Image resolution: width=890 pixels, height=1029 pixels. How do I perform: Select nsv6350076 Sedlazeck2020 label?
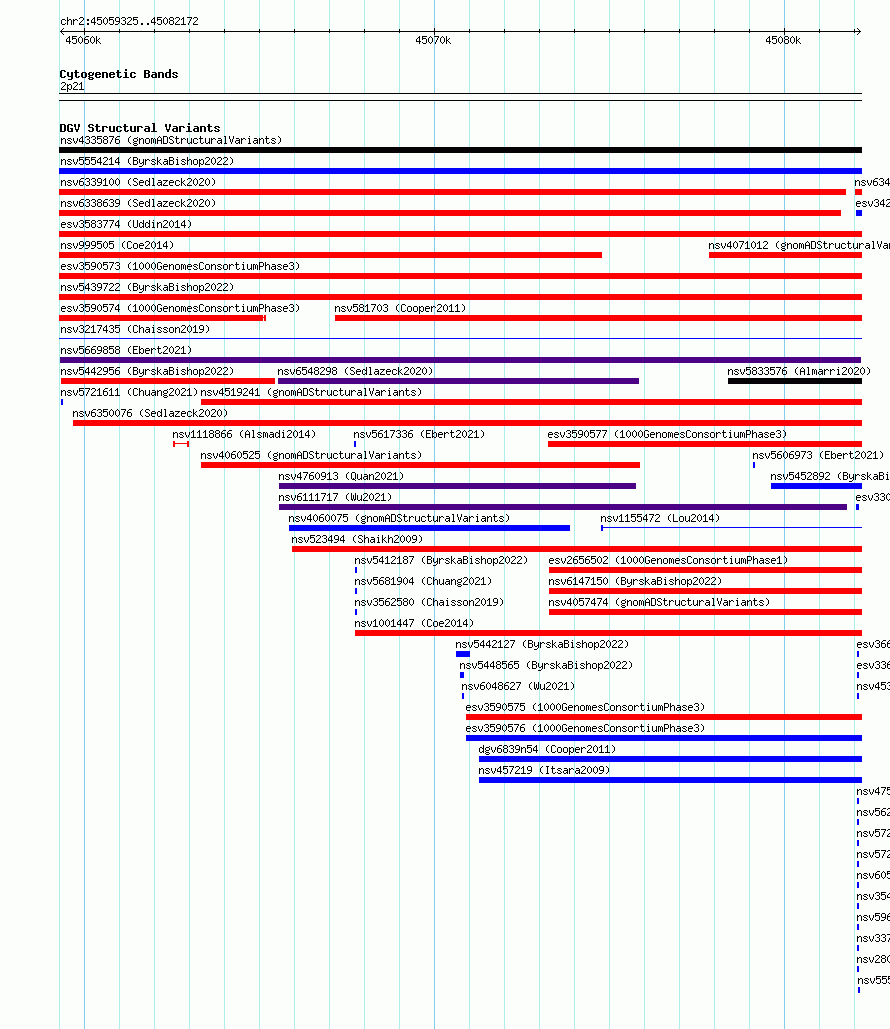pos(150,413)
